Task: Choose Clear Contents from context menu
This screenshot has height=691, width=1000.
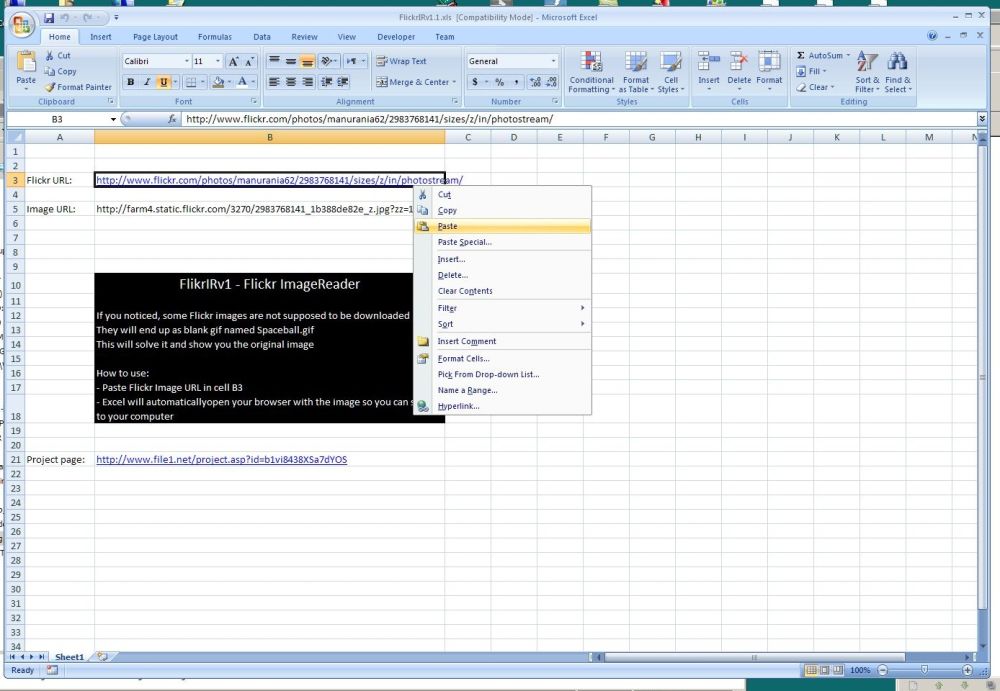Action: [x=503, y=291]
